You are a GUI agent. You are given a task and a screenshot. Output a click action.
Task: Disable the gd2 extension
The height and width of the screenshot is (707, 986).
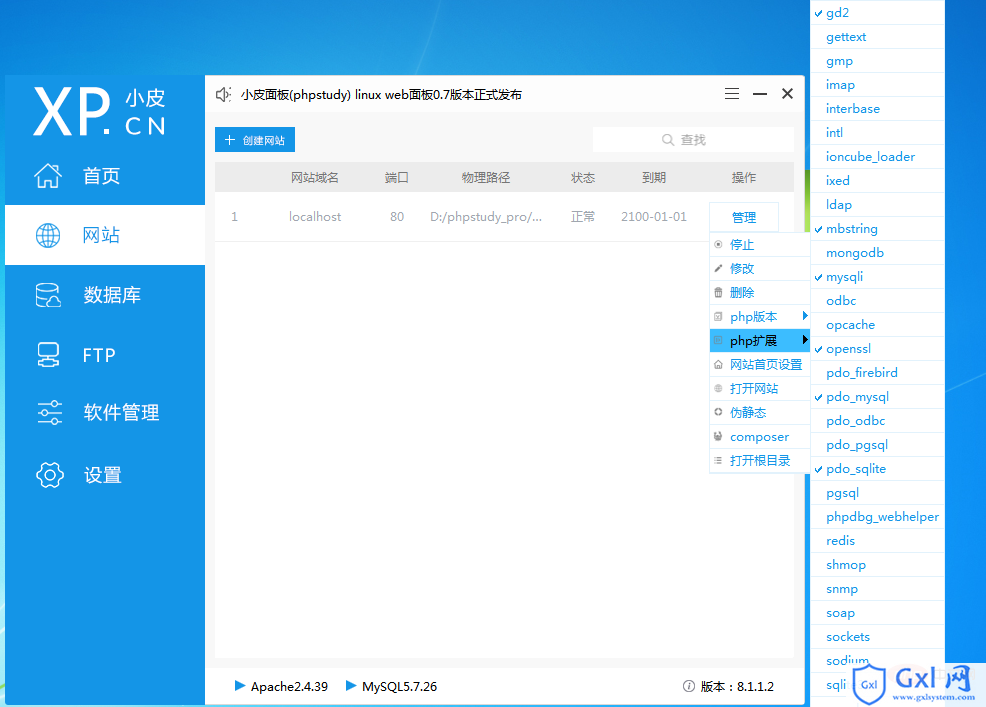(x=878, y=13)
